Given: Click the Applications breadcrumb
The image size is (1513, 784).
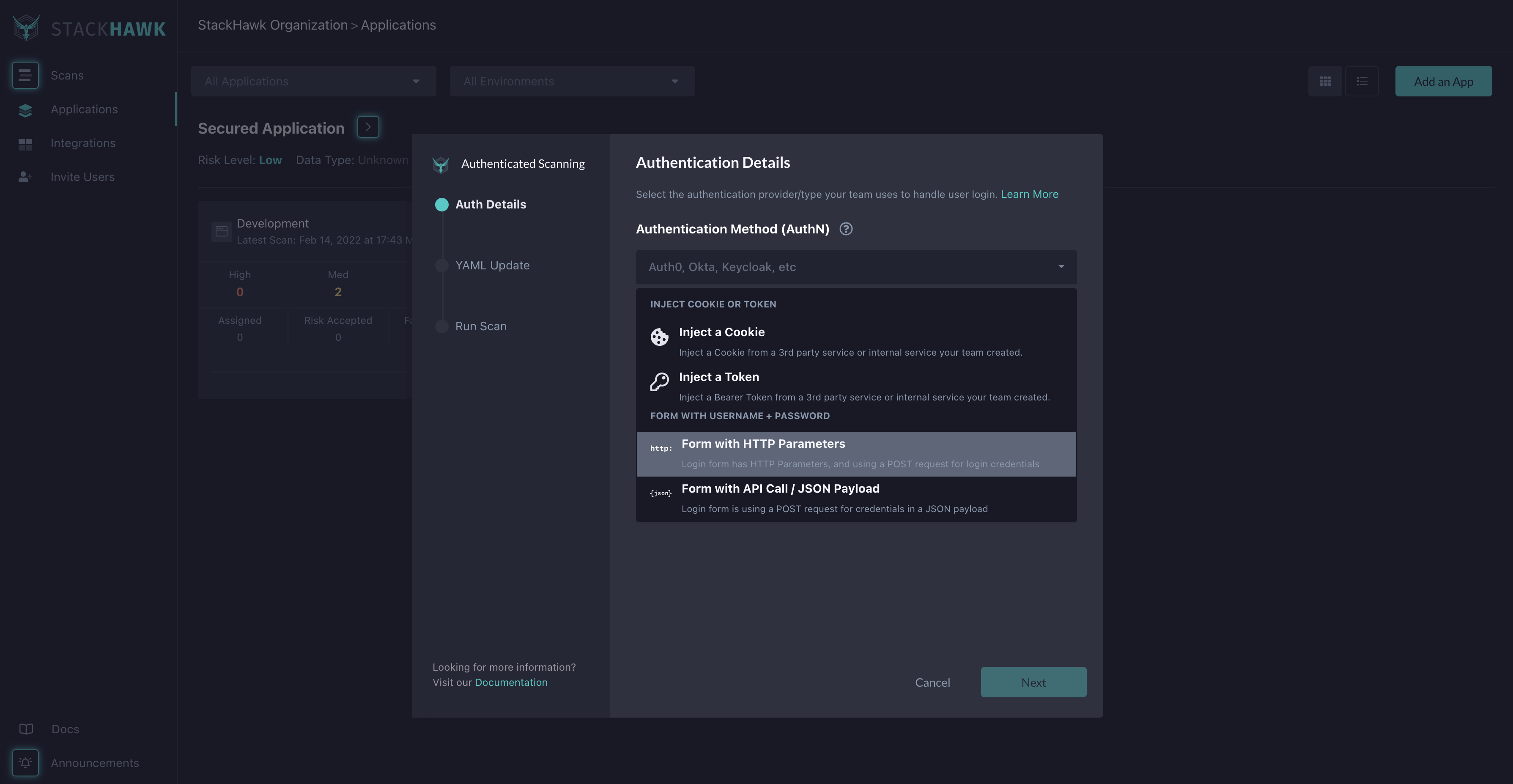Looking at the screenshot, I should pos(398,25).
